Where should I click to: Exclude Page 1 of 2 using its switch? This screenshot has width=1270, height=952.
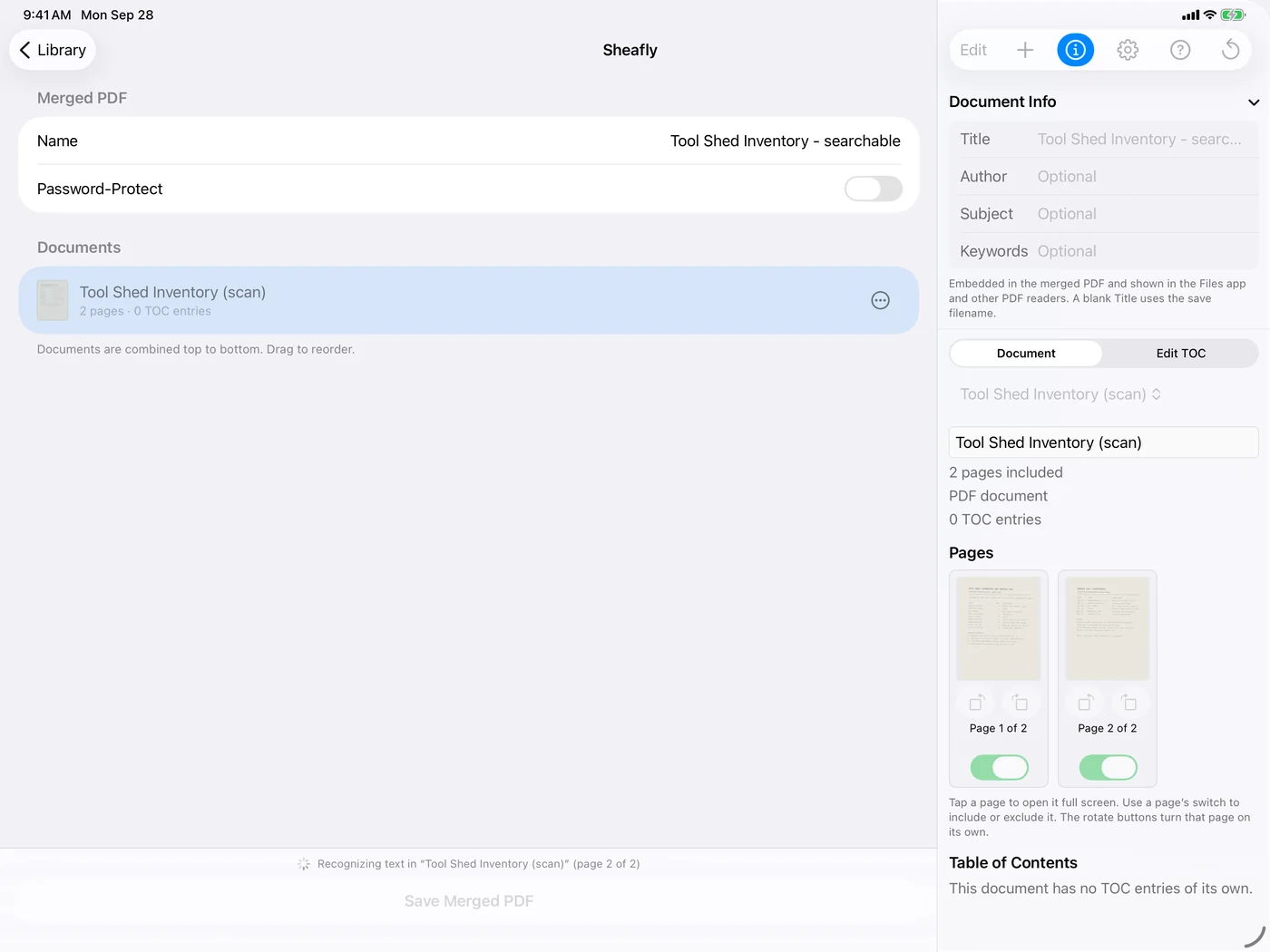tap(999, 768)
